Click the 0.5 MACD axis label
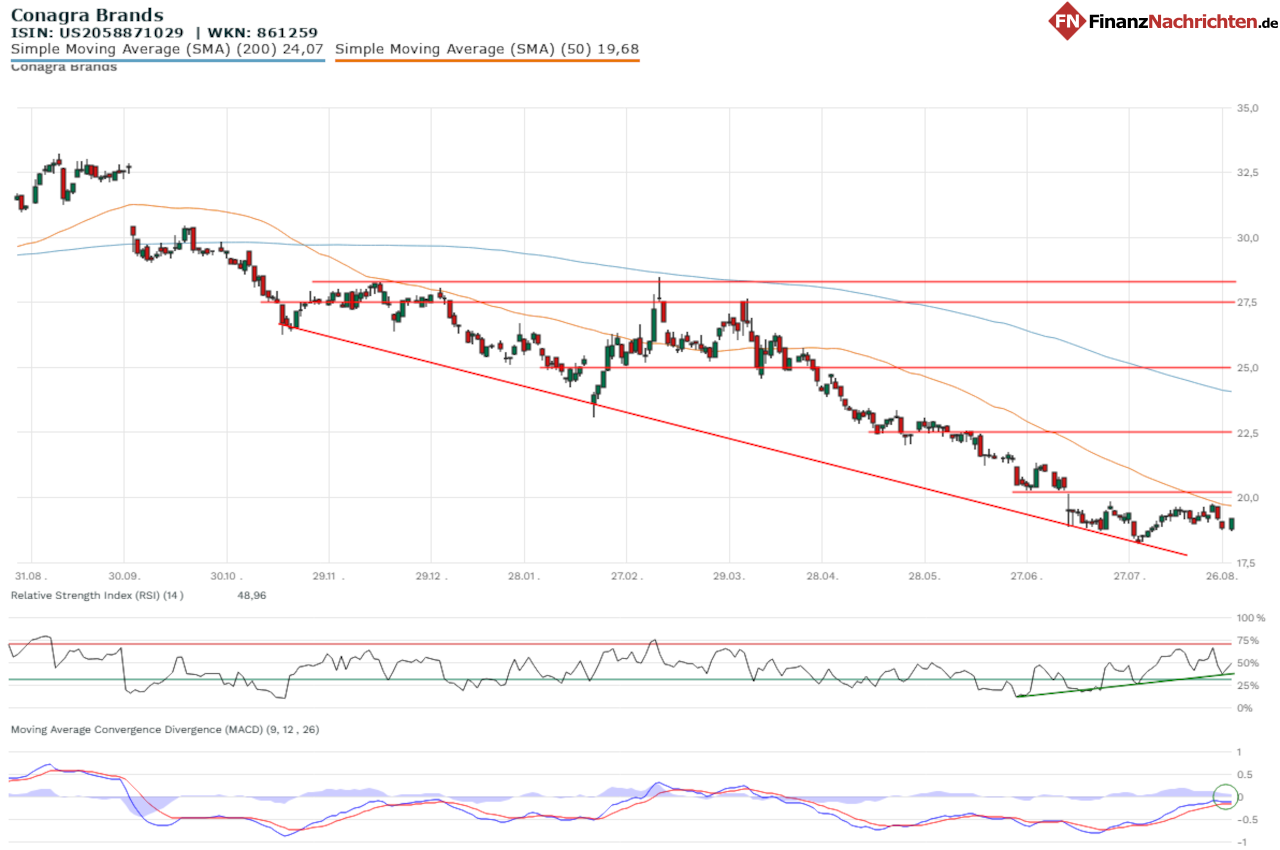This screenshot has height=850, width=1280. point(1245,775)
